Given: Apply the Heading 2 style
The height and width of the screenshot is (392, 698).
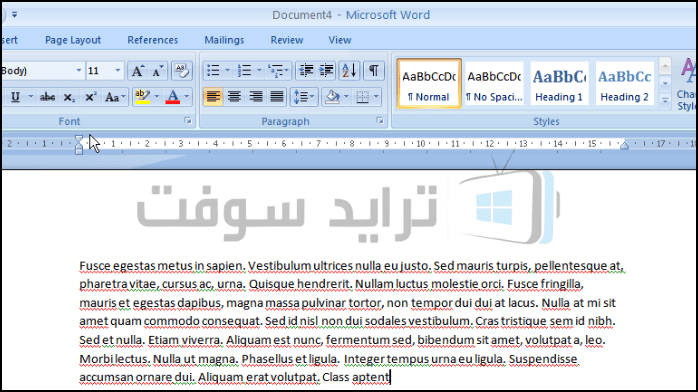Looking at the screenshot, I should click(x=624, y=84).
